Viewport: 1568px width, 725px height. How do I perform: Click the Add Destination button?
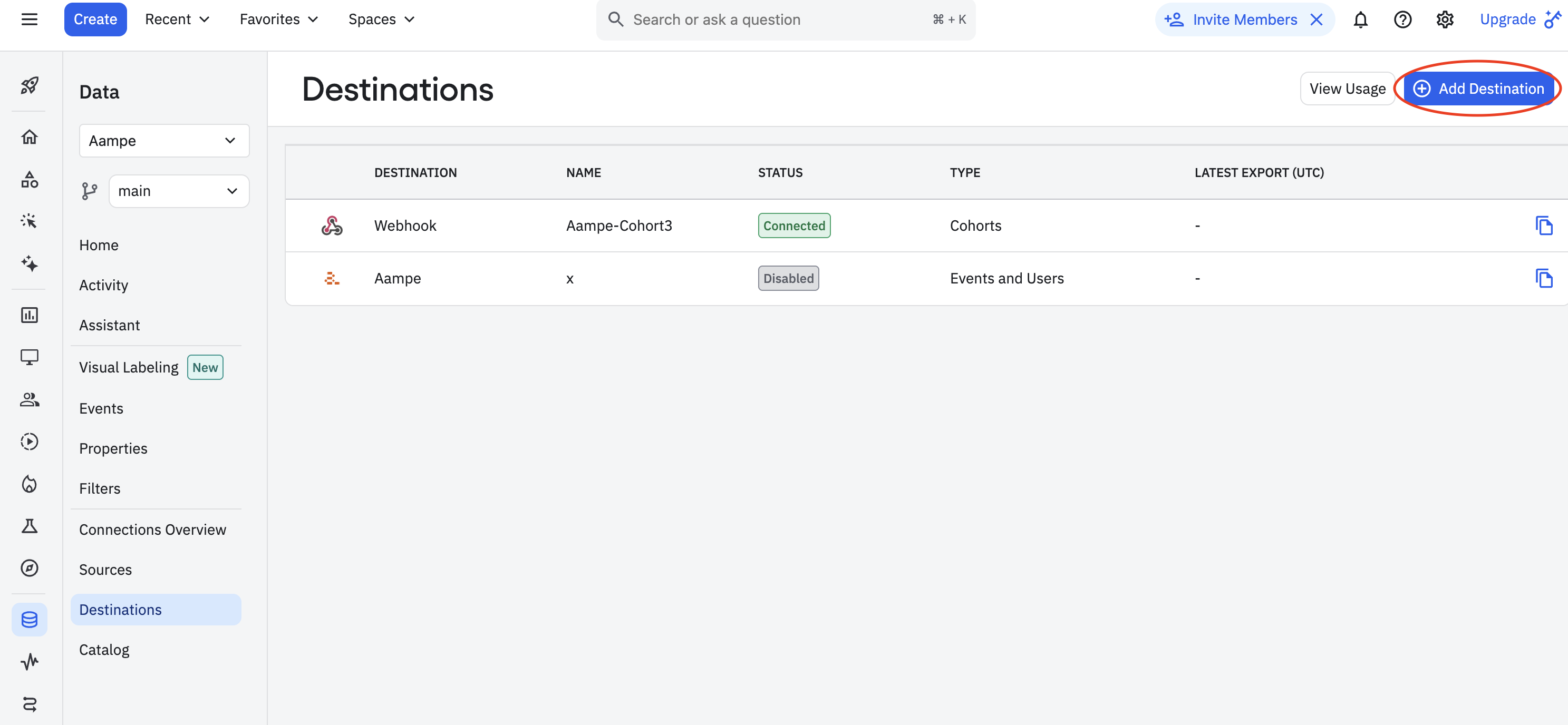pos(1478,89)
